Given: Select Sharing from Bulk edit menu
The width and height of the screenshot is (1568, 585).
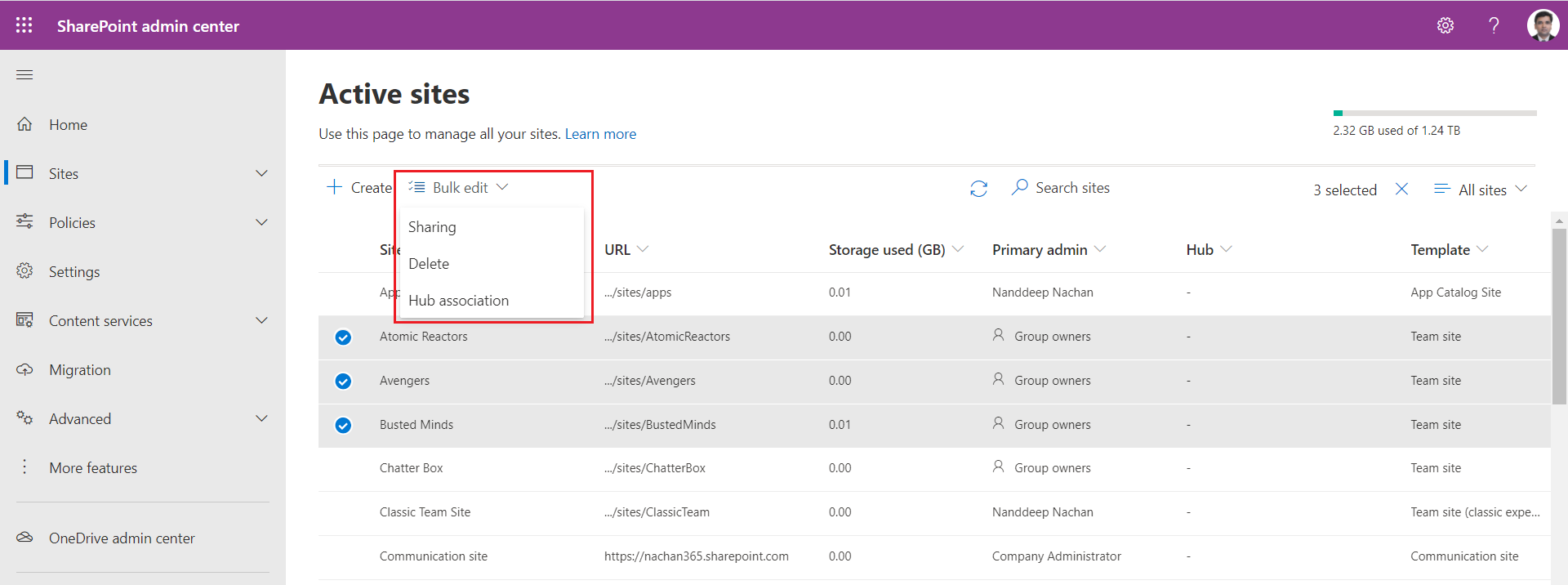Looking at the screenshot, I should (x=432, y=227).
